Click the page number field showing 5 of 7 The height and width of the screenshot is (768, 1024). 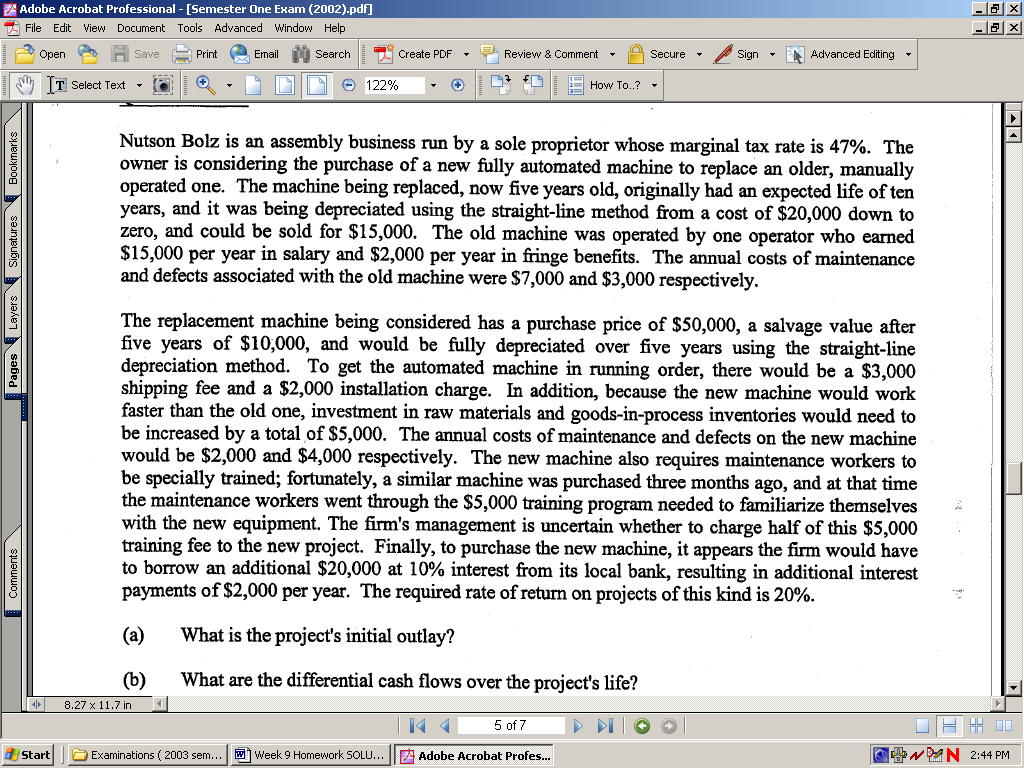(x=511, y=727)
